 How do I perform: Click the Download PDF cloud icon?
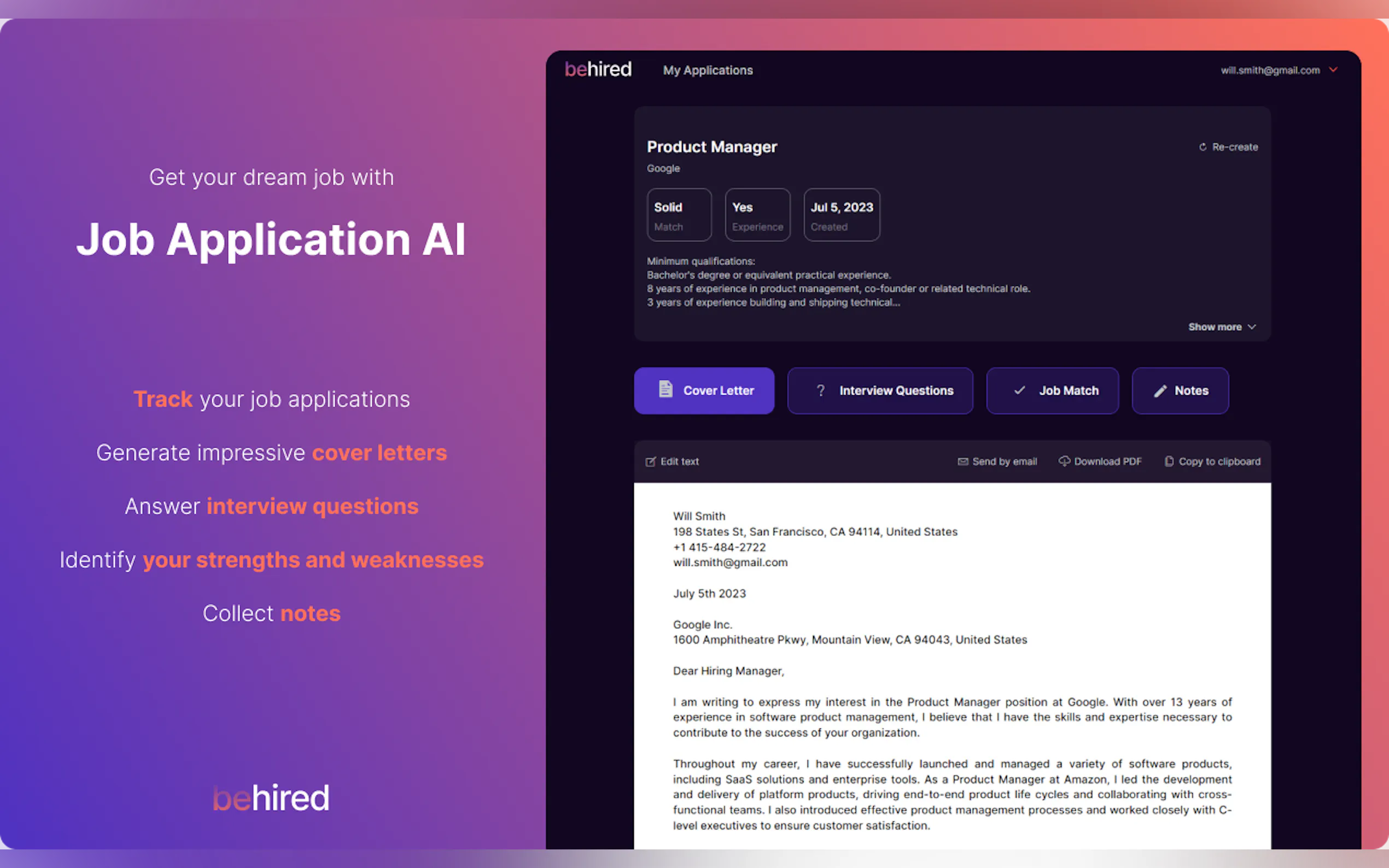coord(1064,461)
